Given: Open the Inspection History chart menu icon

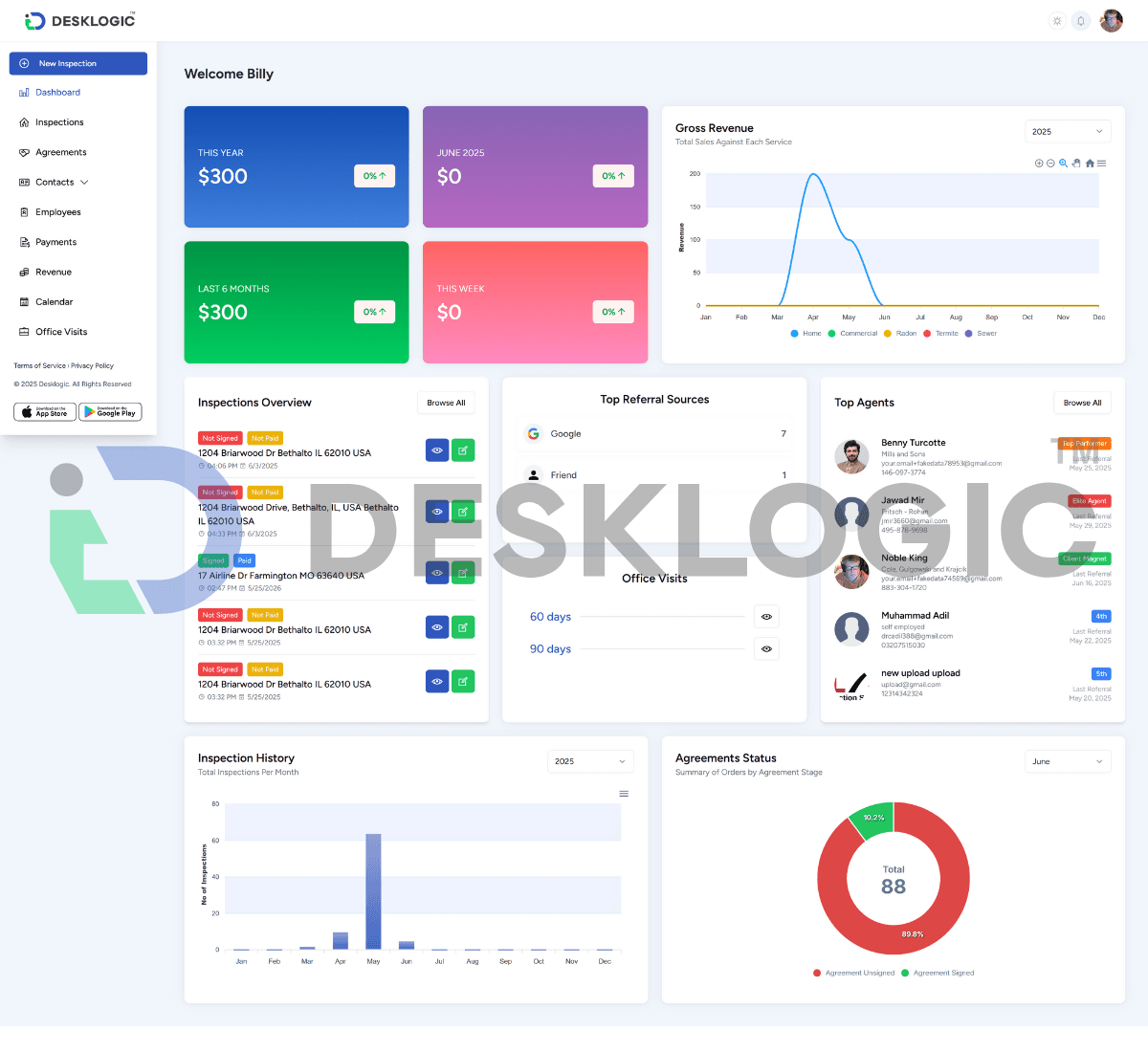Looking at the screenshot, I should tap(624, 794).
